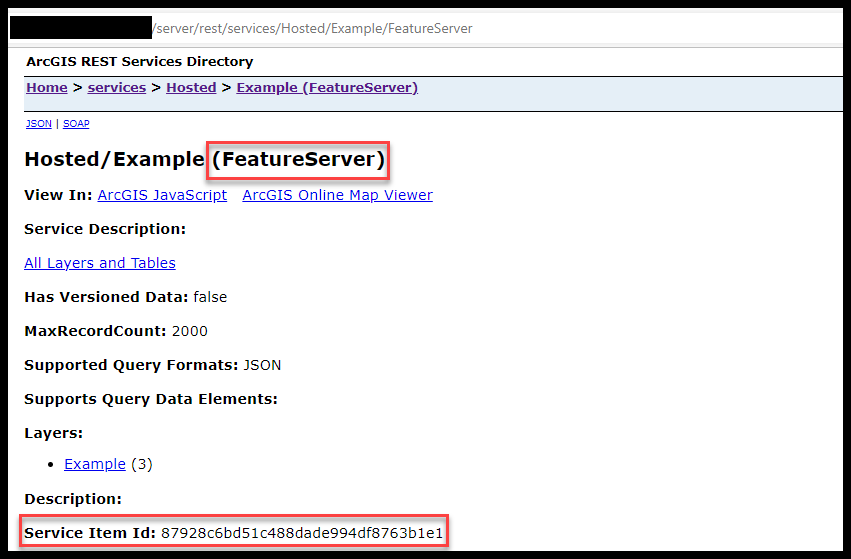The width and height of the screenshot is (851, 559).
Task: Click the layer id (3) text
Action: coord(142,464)
